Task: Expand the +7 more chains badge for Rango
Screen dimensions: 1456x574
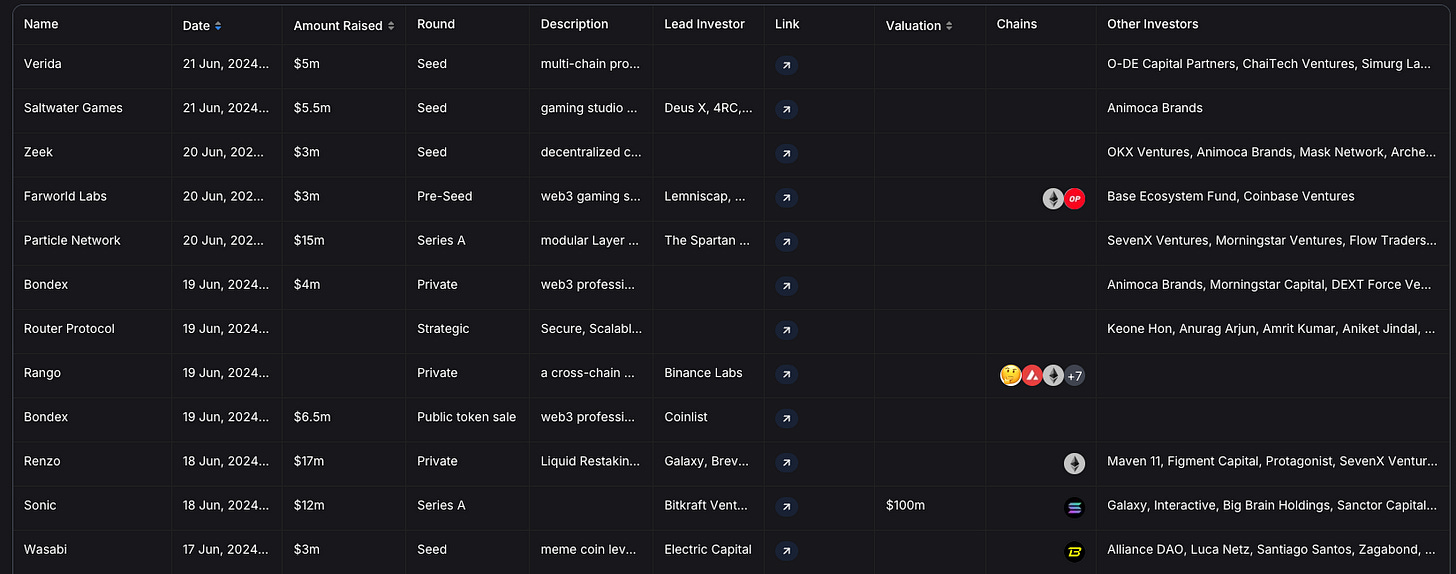Action: 1074,375
